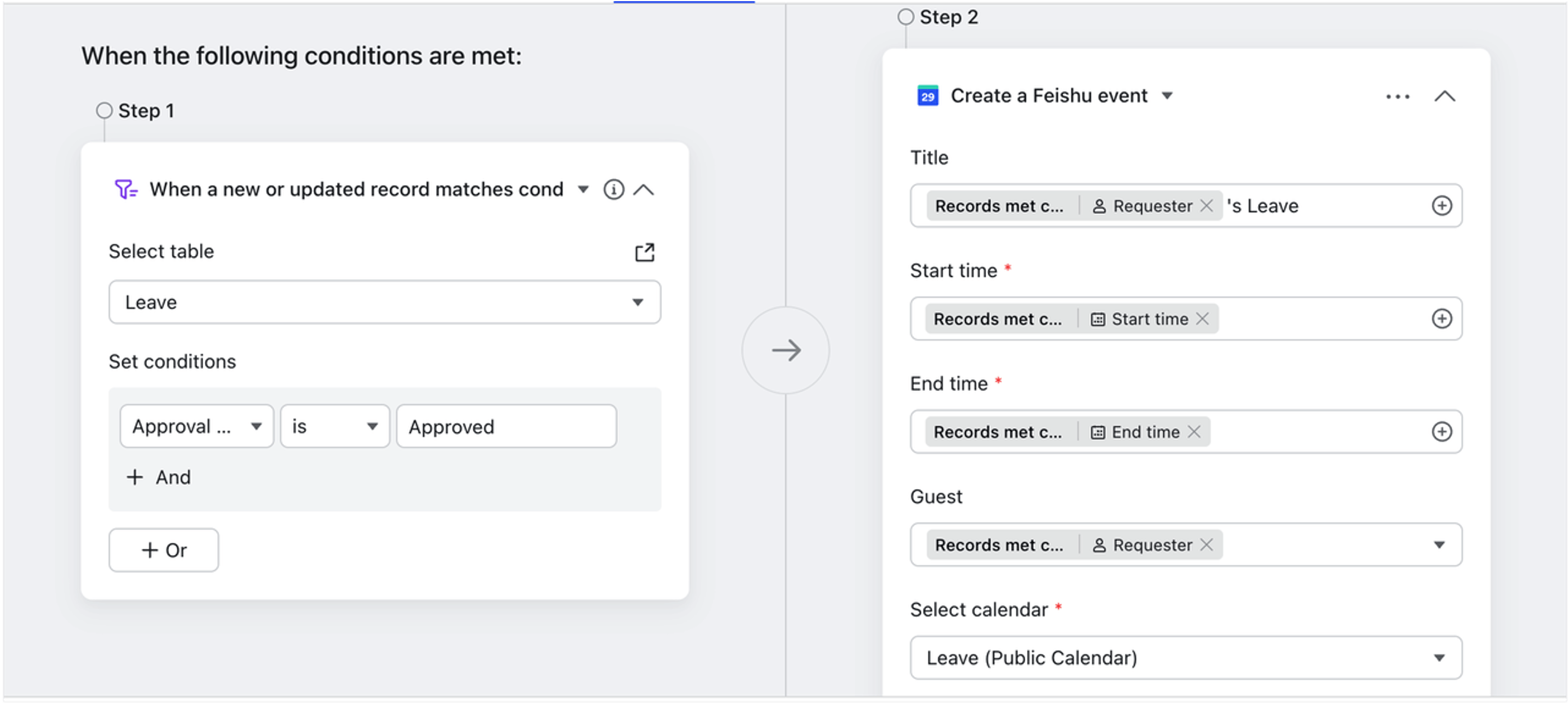Click the arrow circle between steps
Image resolution: width=1568 pixels, height=703 pixels.
[786, 350]
